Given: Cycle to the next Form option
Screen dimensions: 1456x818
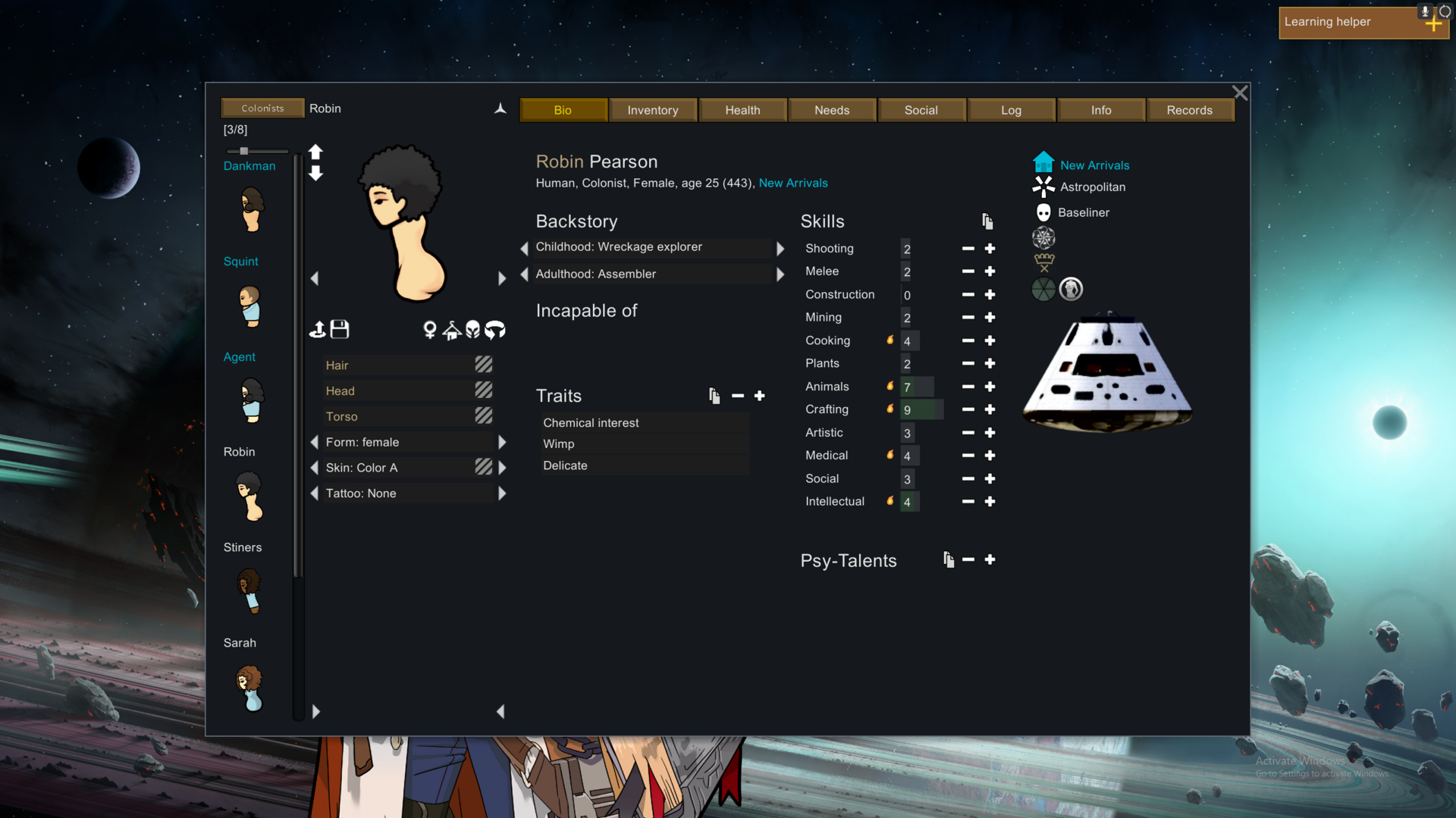Looking at the screenshot, I should pyautogui.click(x=502, y=442).
